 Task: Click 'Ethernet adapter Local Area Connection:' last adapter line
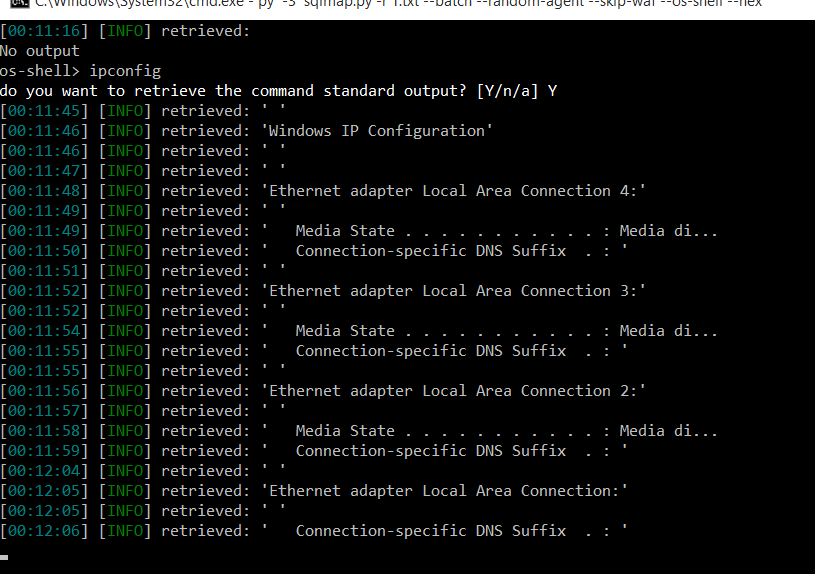coord(445,491)
